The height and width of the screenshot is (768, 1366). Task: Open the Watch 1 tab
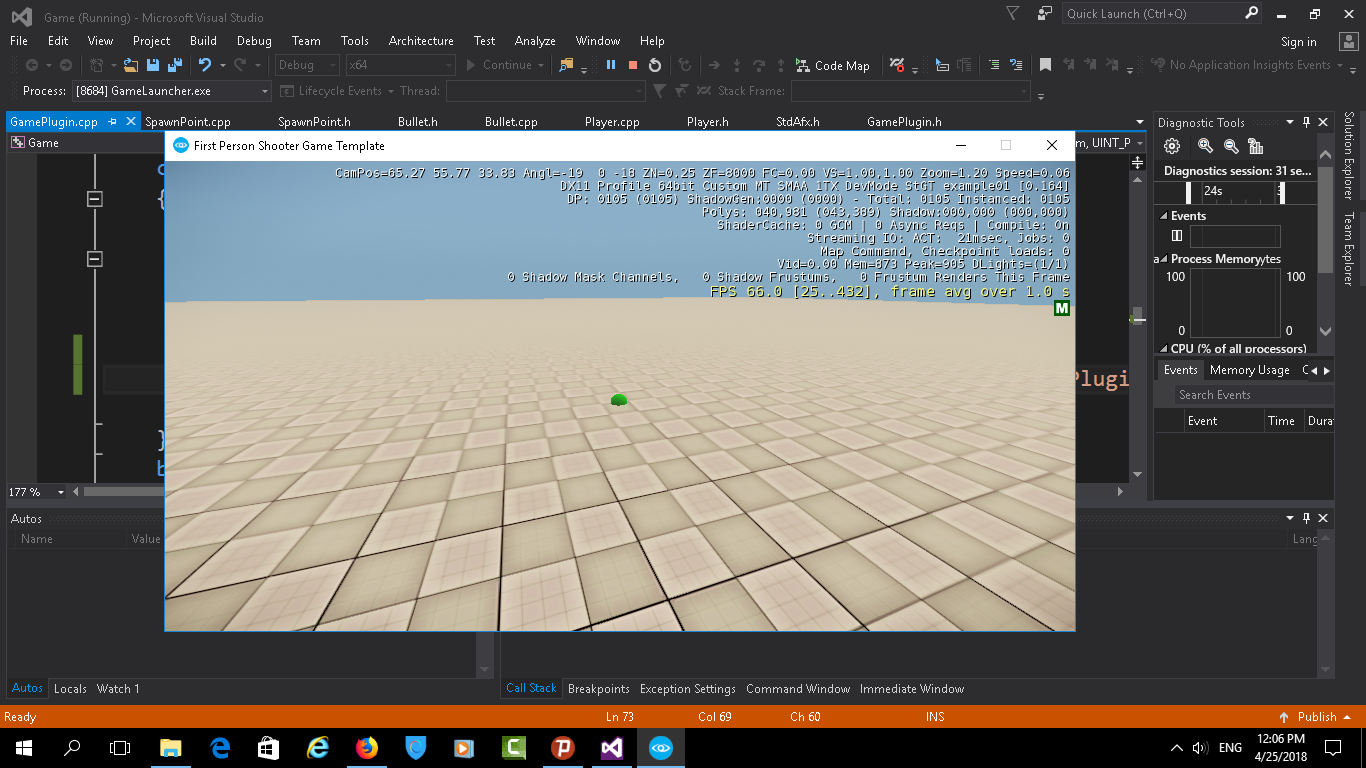[118, 689]
